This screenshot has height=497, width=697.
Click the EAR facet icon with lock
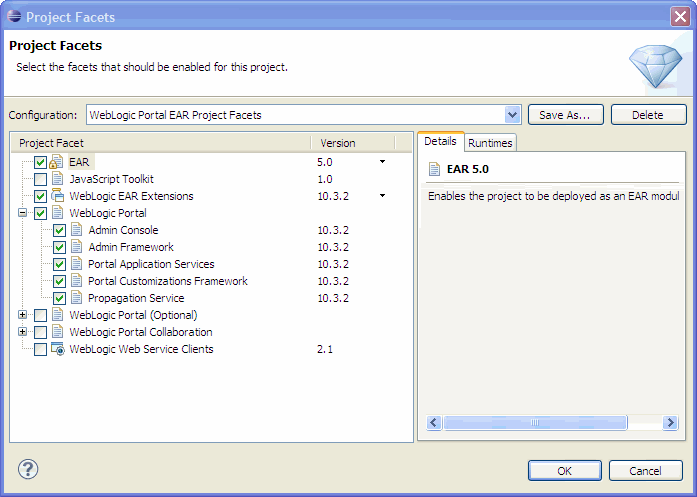click(x=56, y=162)
